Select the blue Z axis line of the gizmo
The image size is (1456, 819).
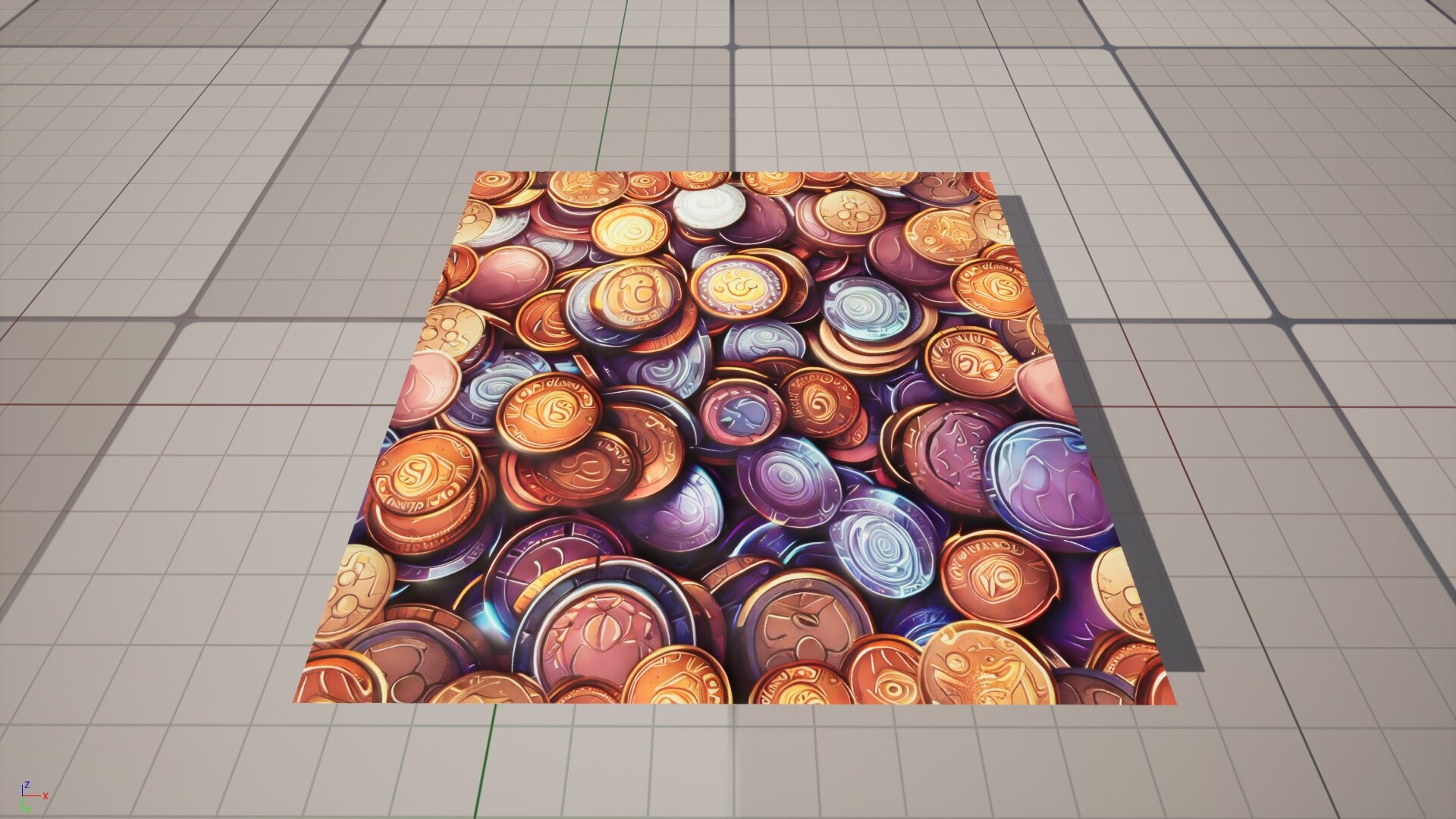23,790
